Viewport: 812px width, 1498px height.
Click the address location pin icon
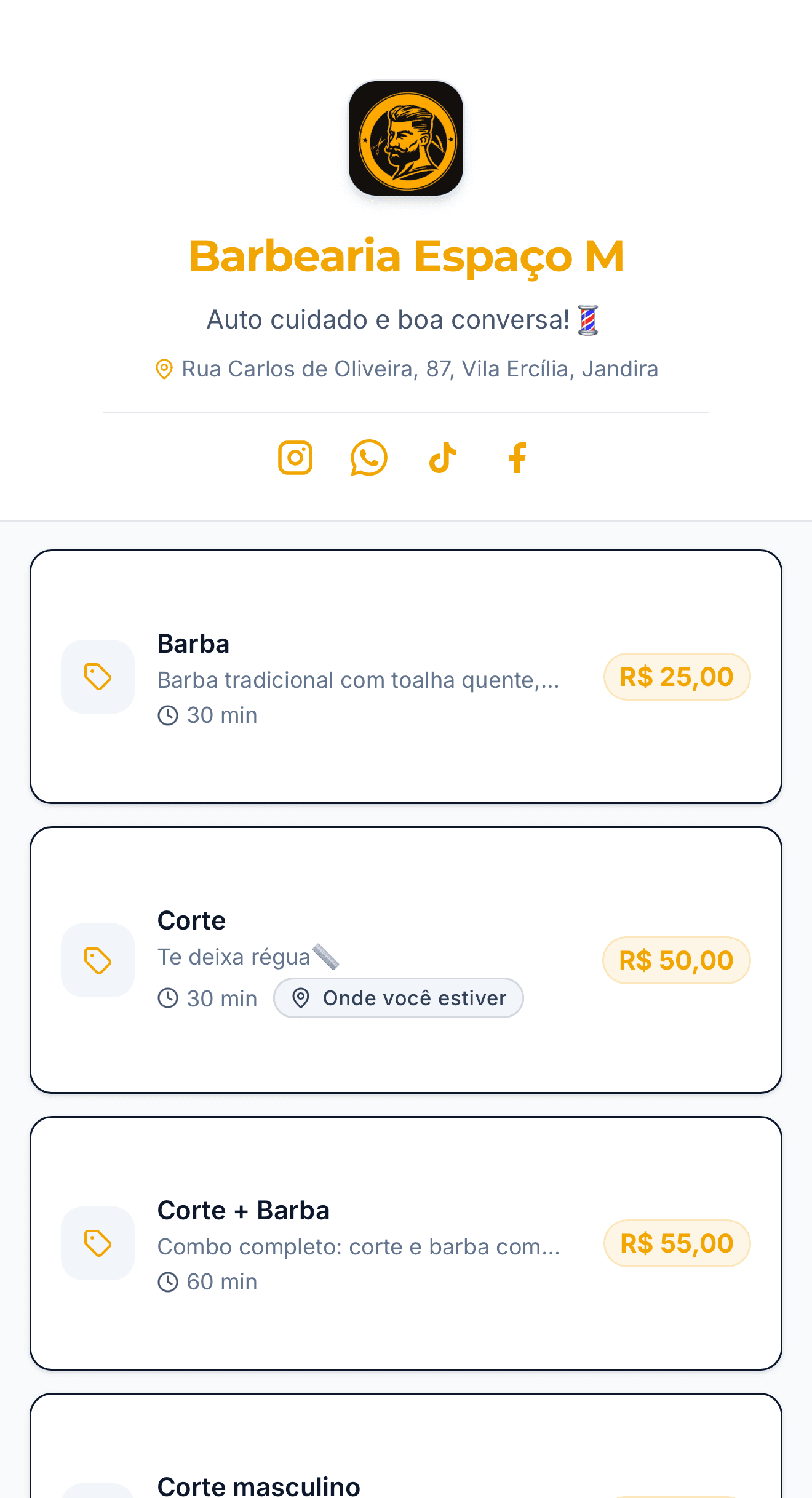click(164, 369)
